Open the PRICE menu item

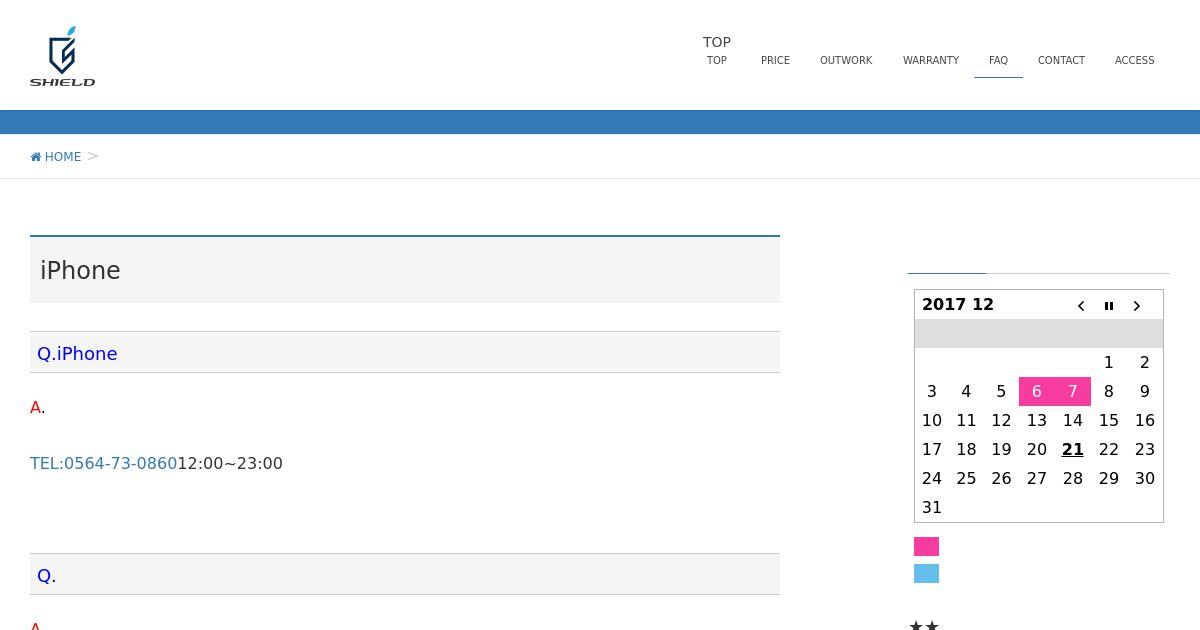pos(775,60)
